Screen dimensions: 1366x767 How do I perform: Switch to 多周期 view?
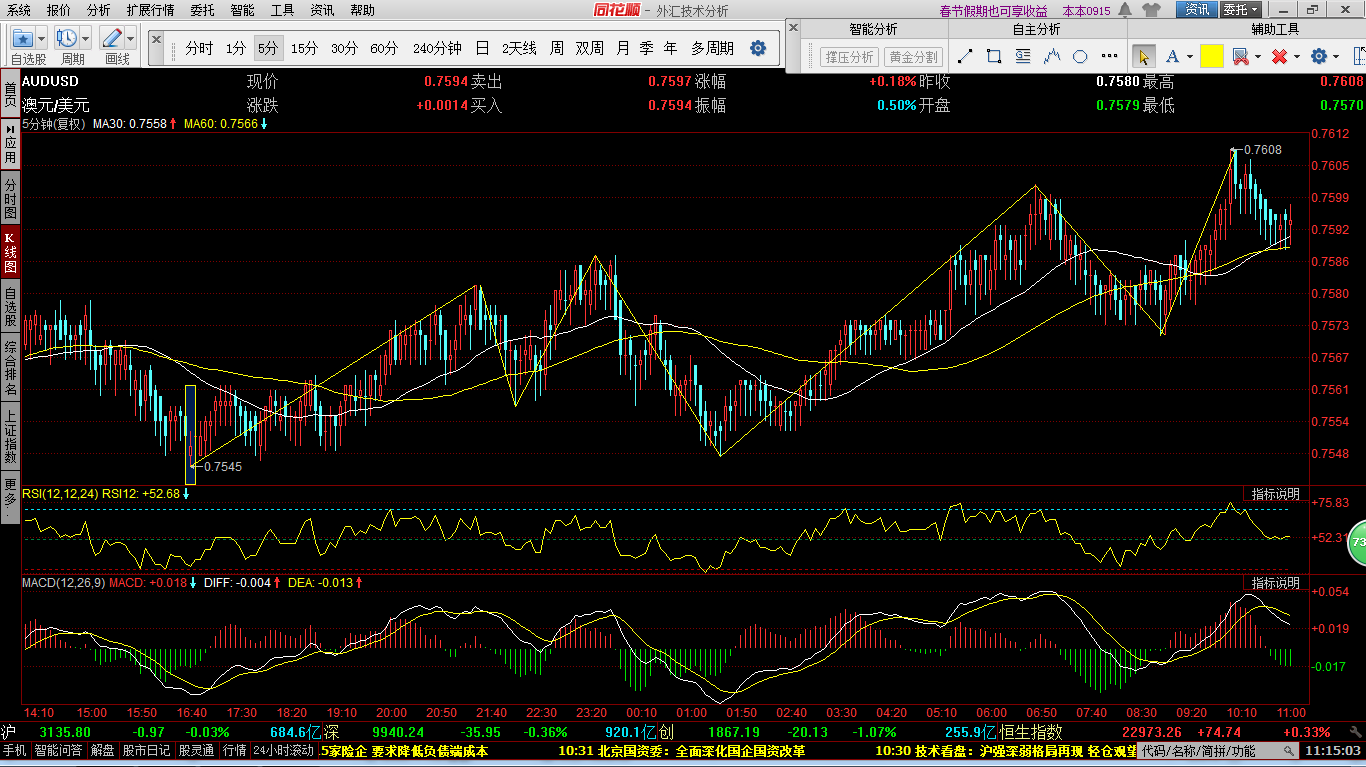(712, 48)
